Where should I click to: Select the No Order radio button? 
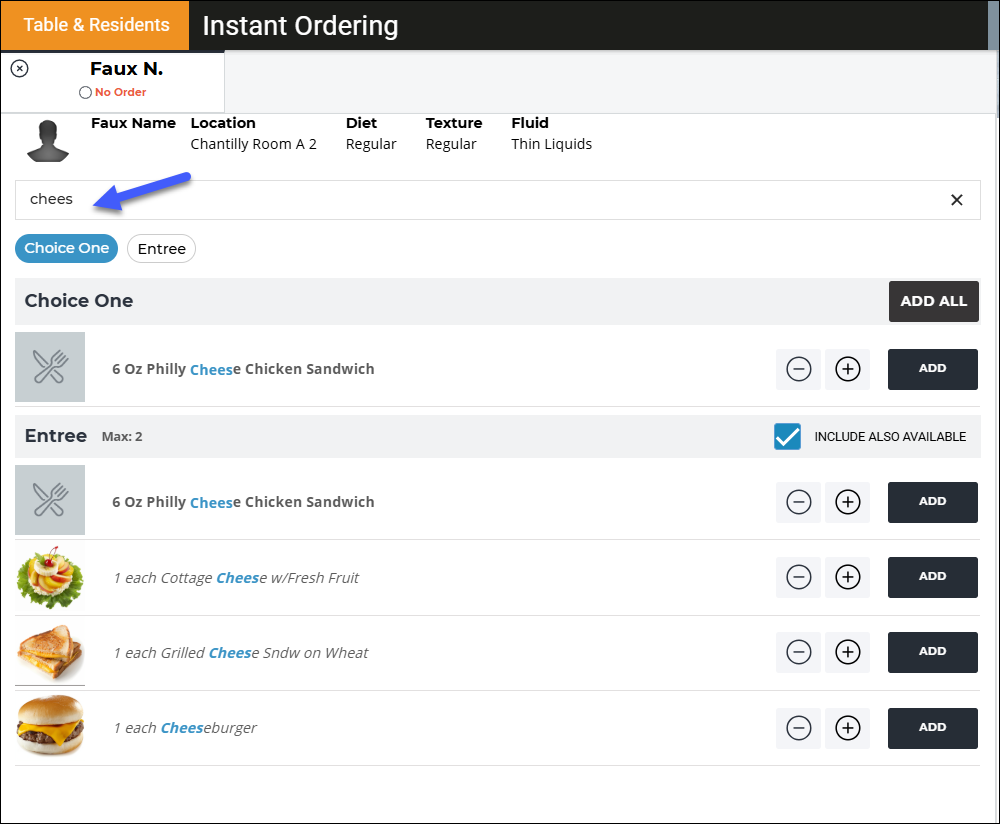(x=85, y=92)
